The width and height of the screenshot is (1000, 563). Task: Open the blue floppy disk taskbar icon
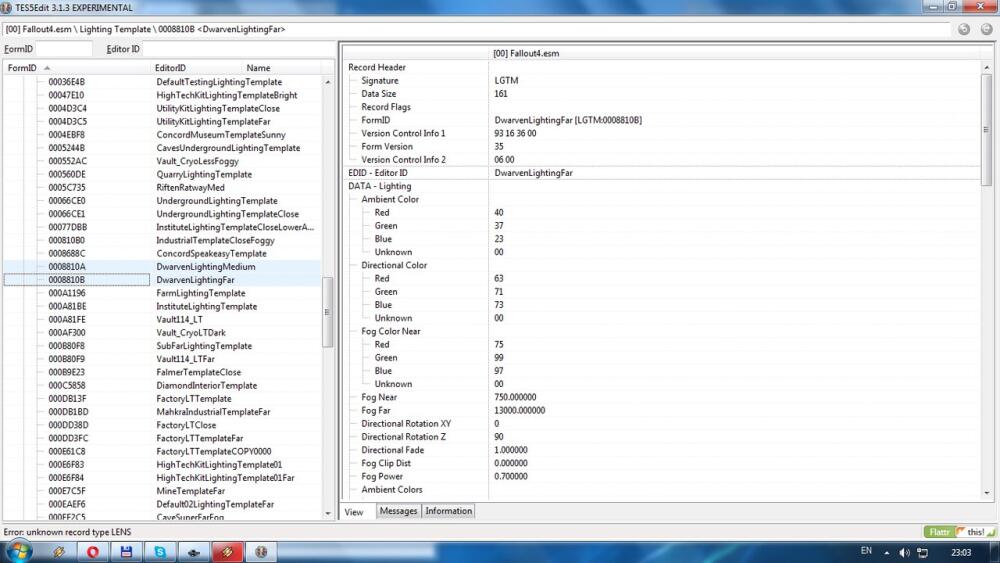coord(126,552)
